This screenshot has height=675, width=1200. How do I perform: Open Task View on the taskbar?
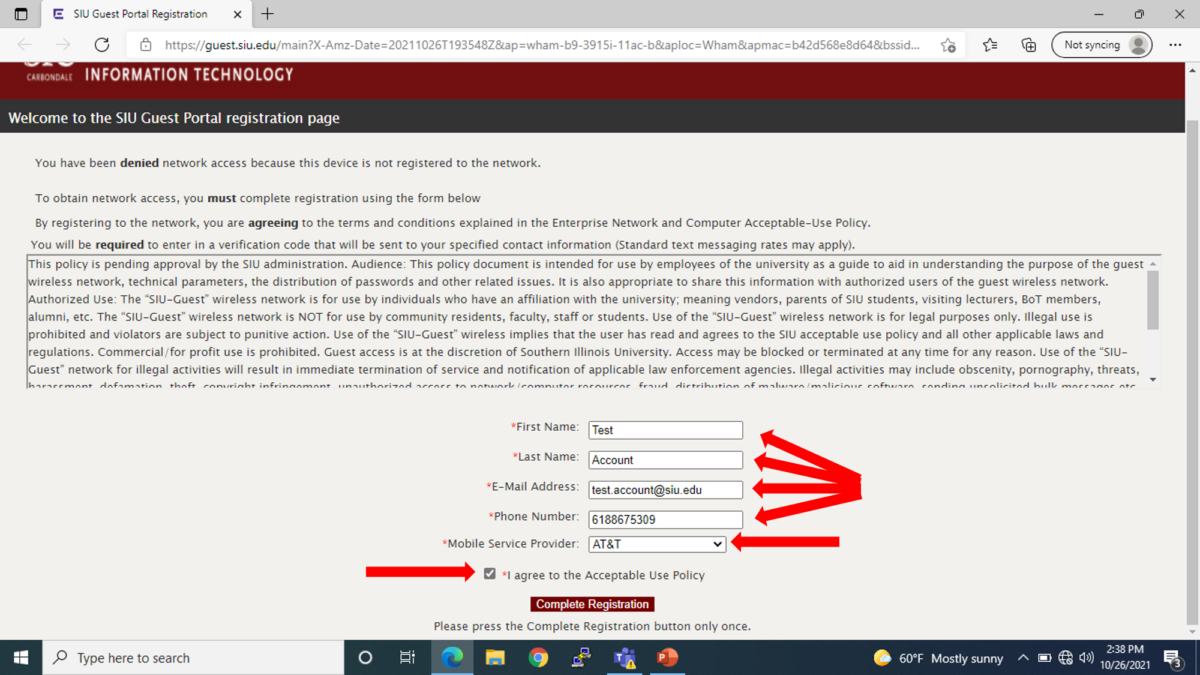tap(406, 657)
